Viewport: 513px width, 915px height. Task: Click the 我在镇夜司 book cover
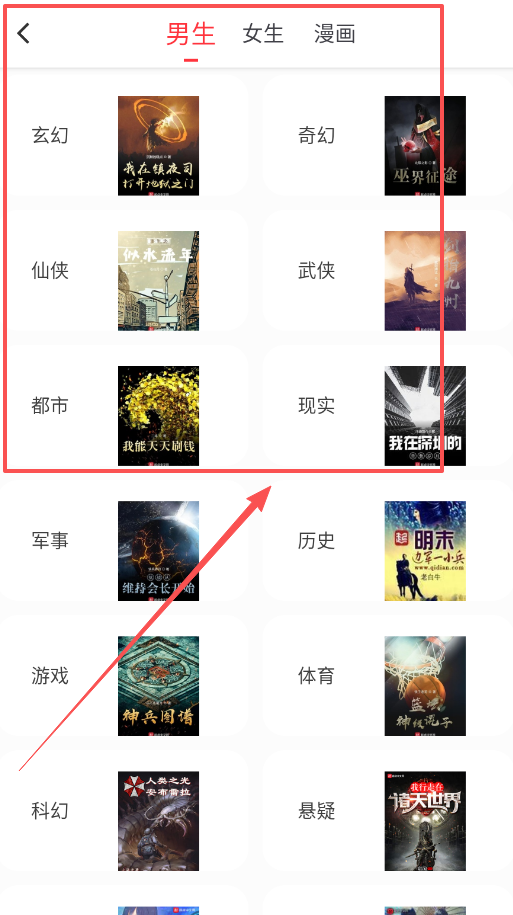coord(158,146)
